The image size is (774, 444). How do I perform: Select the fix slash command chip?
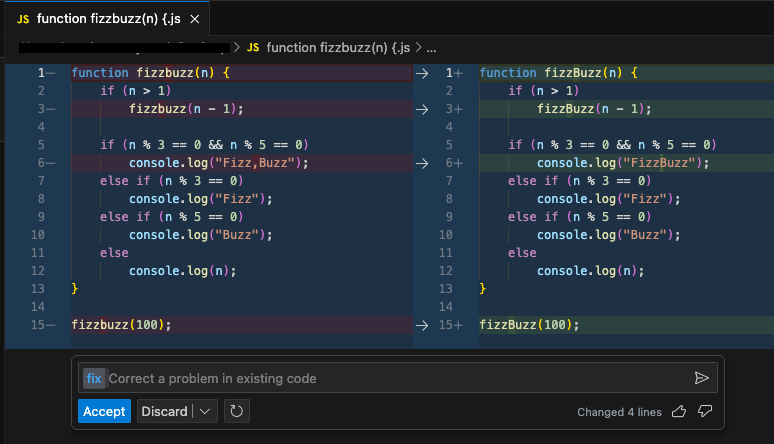94,378
